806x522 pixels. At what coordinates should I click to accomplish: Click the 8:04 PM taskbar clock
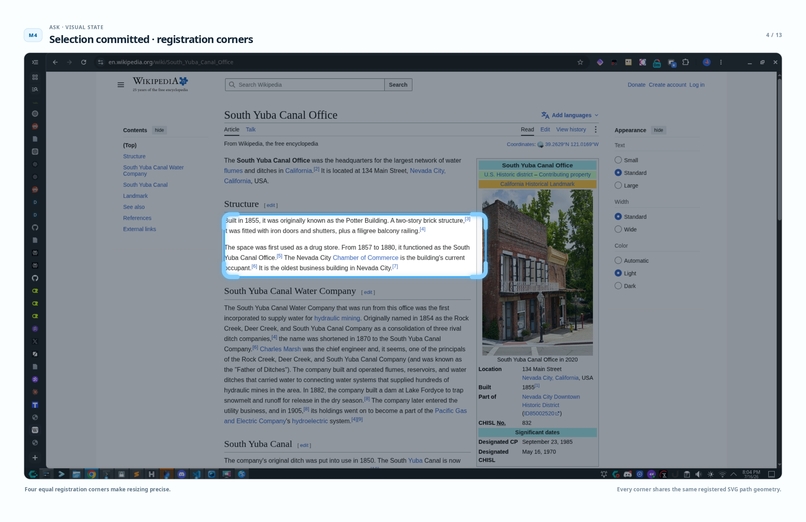(x=751, y=474)
